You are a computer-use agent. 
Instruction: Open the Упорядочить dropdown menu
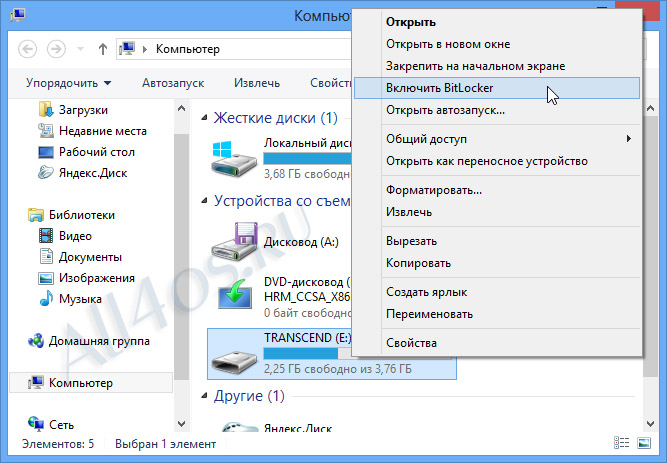point(68,83)
